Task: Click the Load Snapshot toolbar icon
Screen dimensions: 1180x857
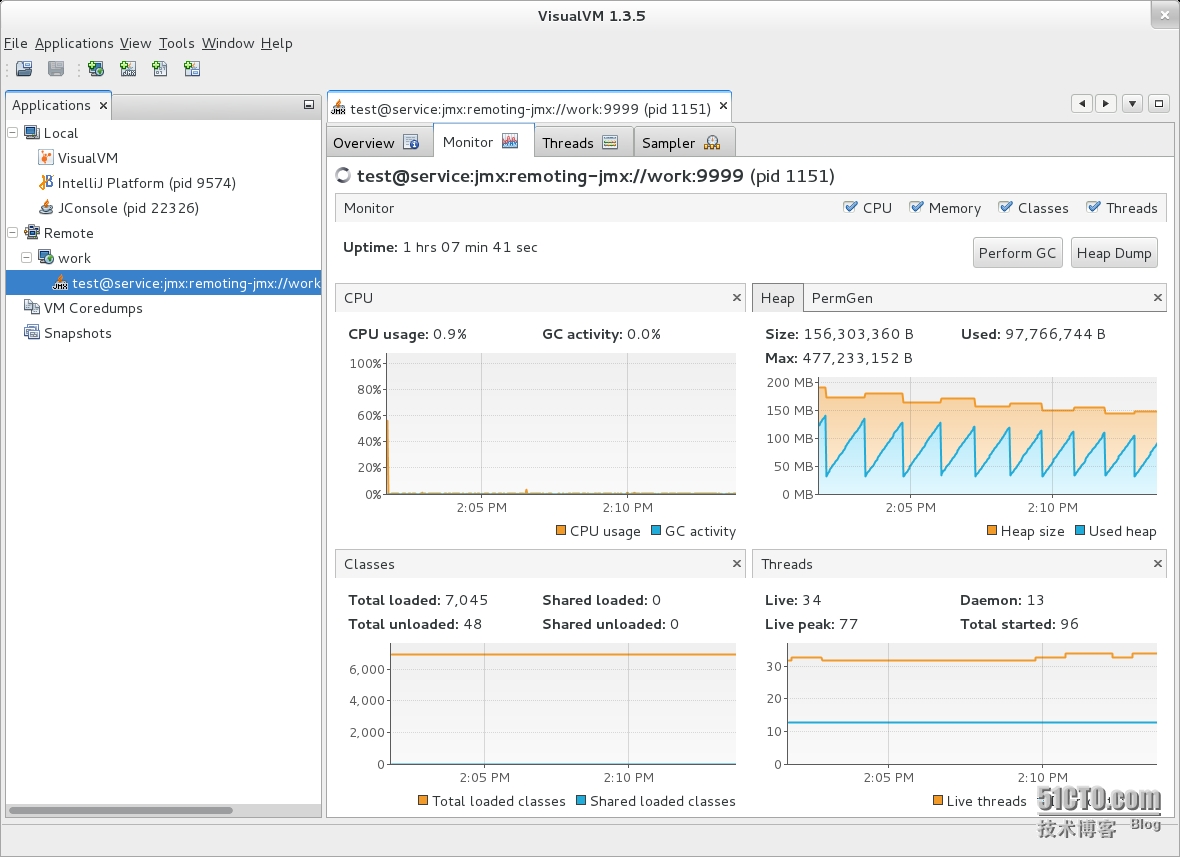Action: [24, 69]
